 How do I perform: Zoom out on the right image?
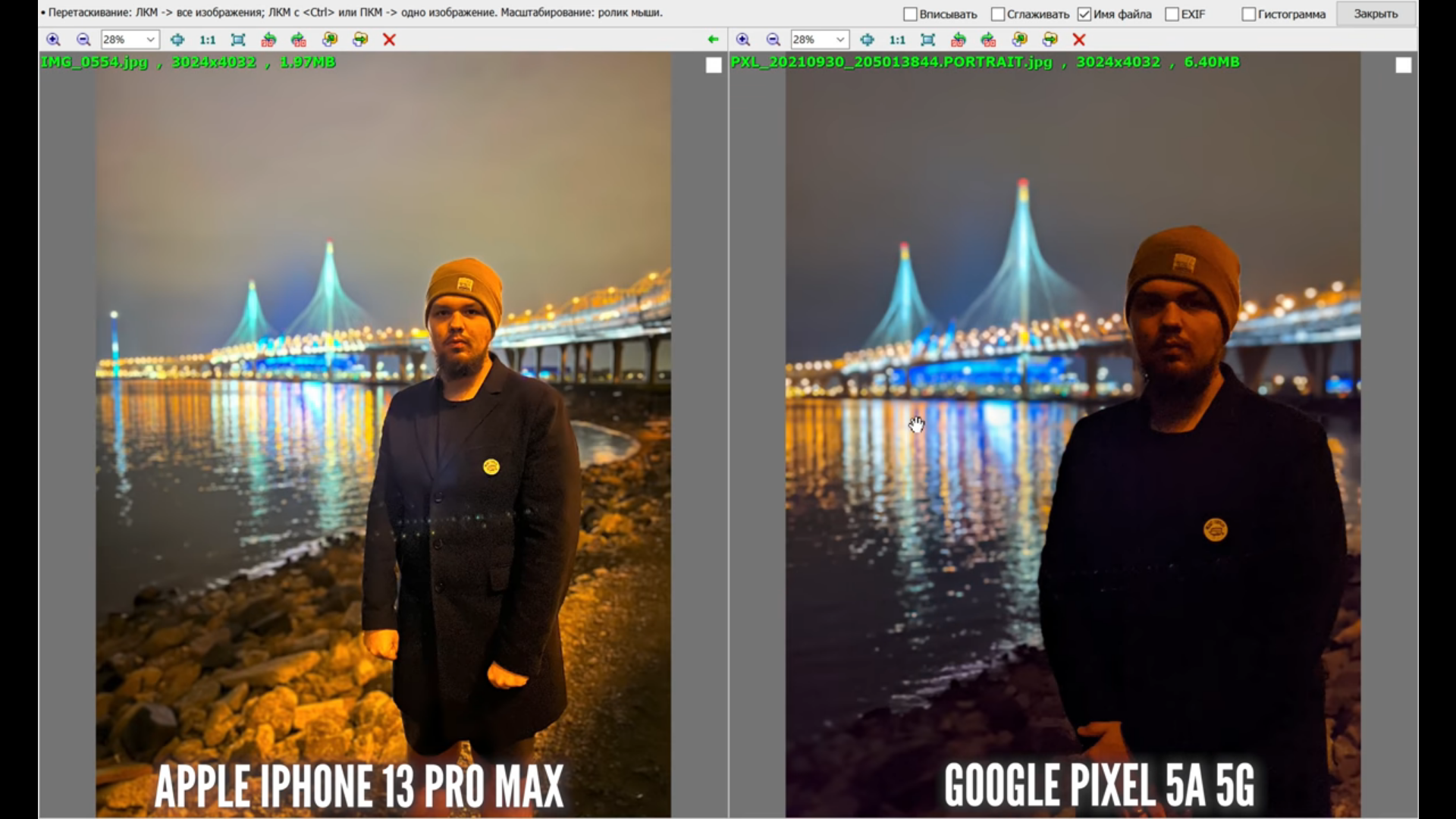773,39
